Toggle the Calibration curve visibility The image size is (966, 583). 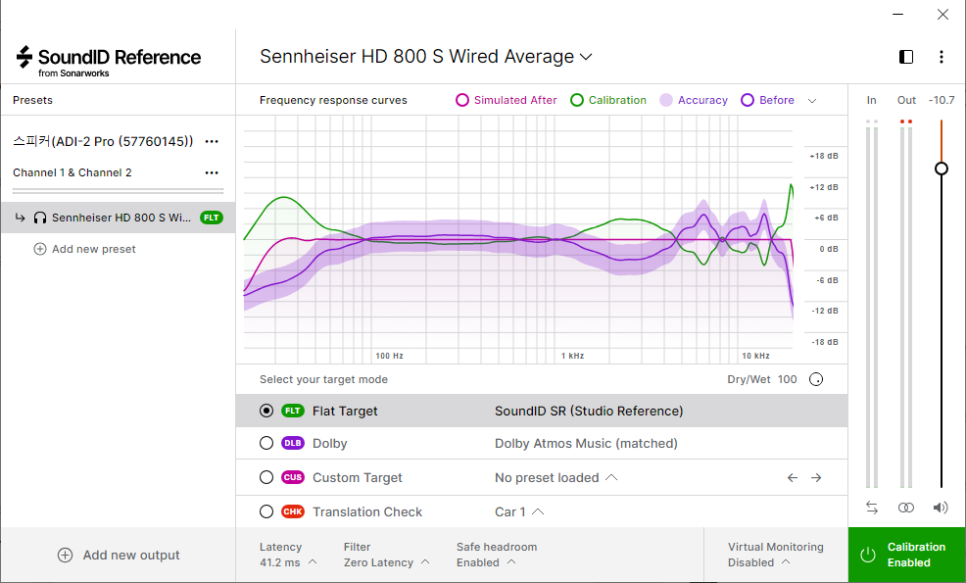(x=608, y=100)
